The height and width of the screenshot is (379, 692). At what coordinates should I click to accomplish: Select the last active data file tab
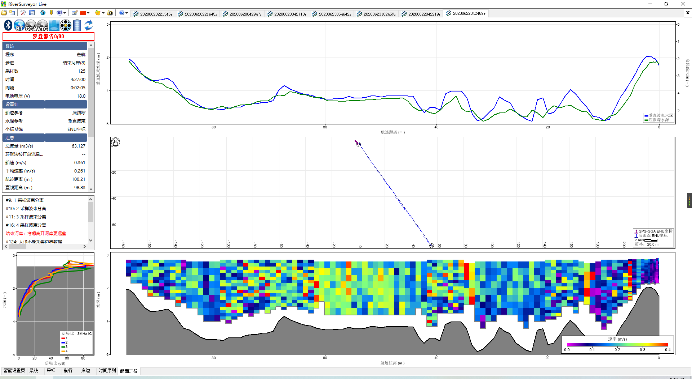click(x=466, y=14)
